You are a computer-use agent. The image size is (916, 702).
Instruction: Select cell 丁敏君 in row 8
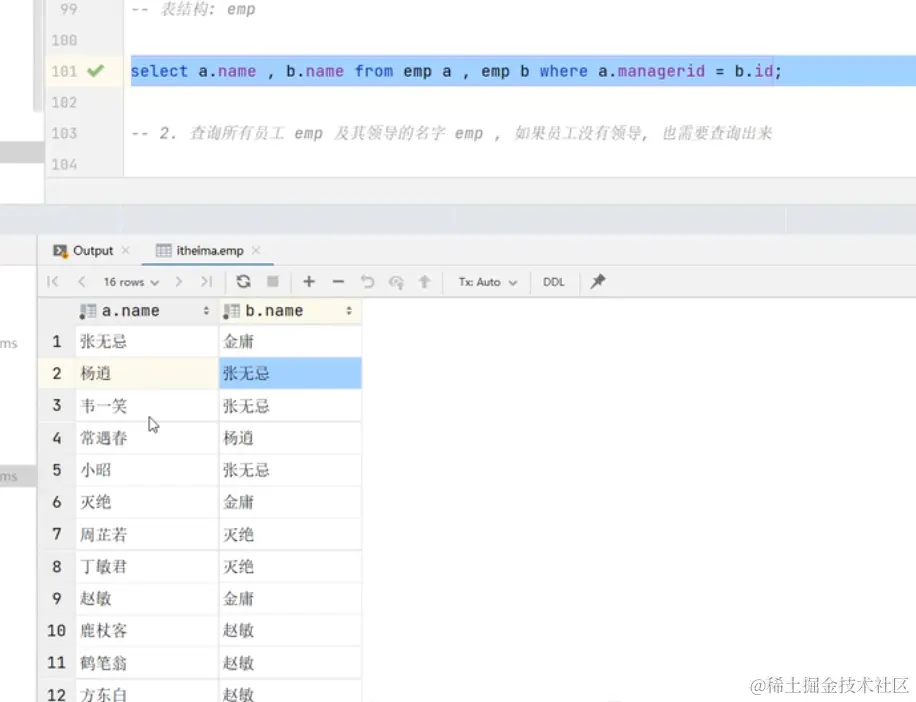click(146, 567)
